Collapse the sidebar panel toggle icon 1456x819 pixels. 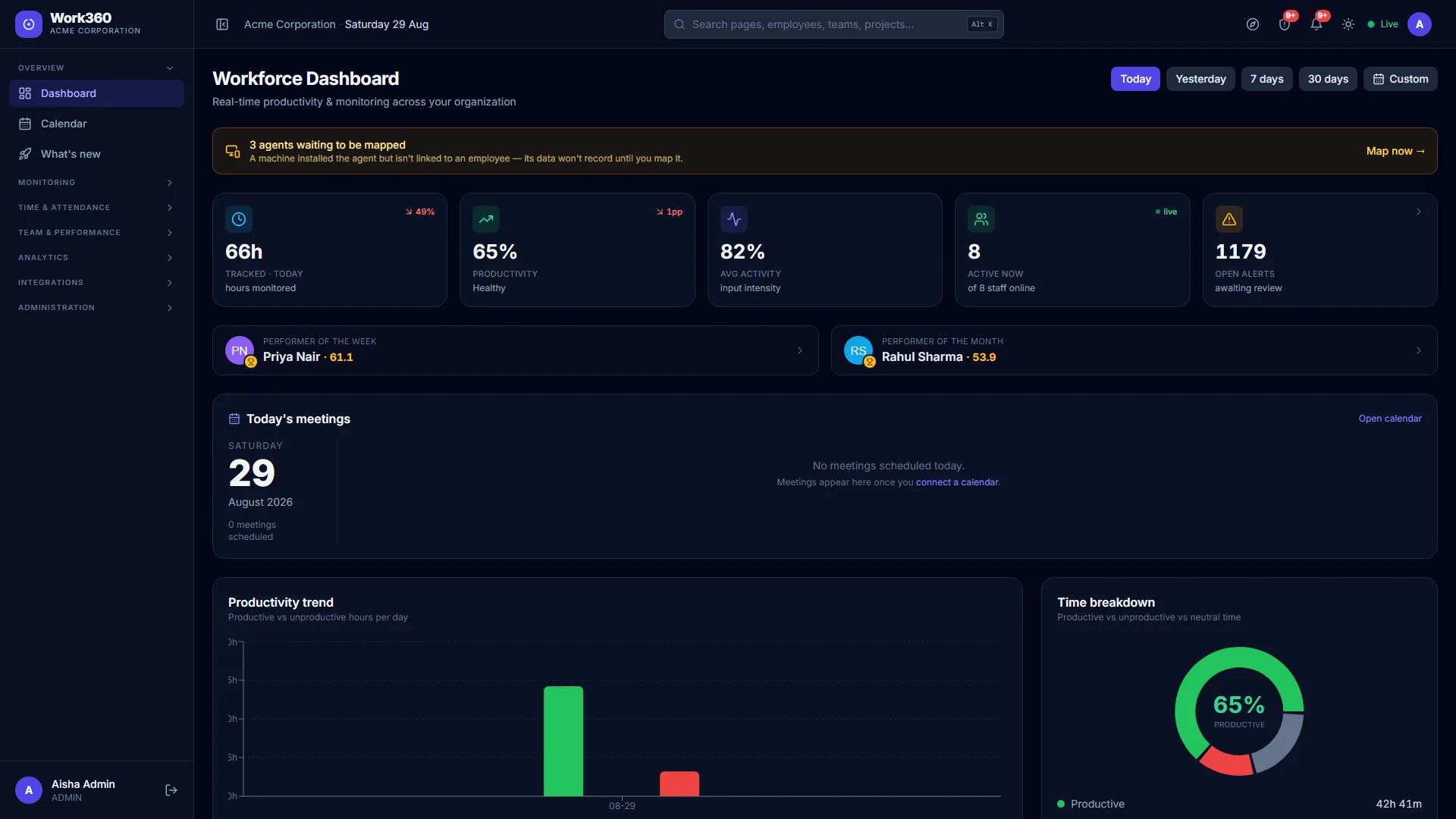pyautogui.click(x=222, y=24)
